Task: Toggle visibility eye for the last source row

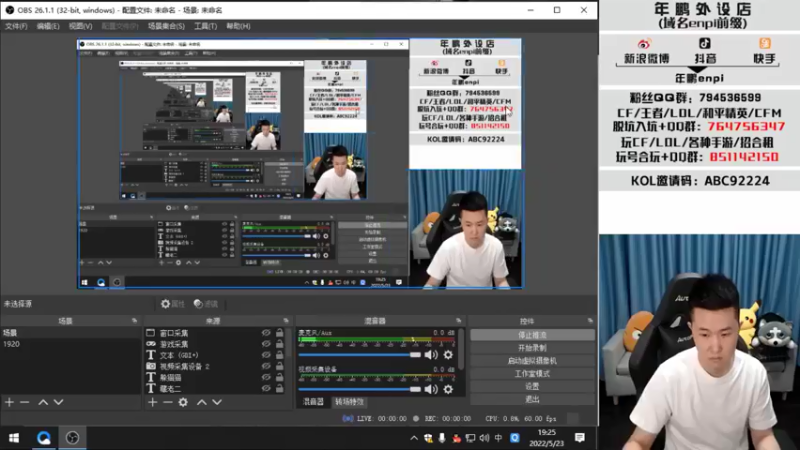Action: pos(266,388)
